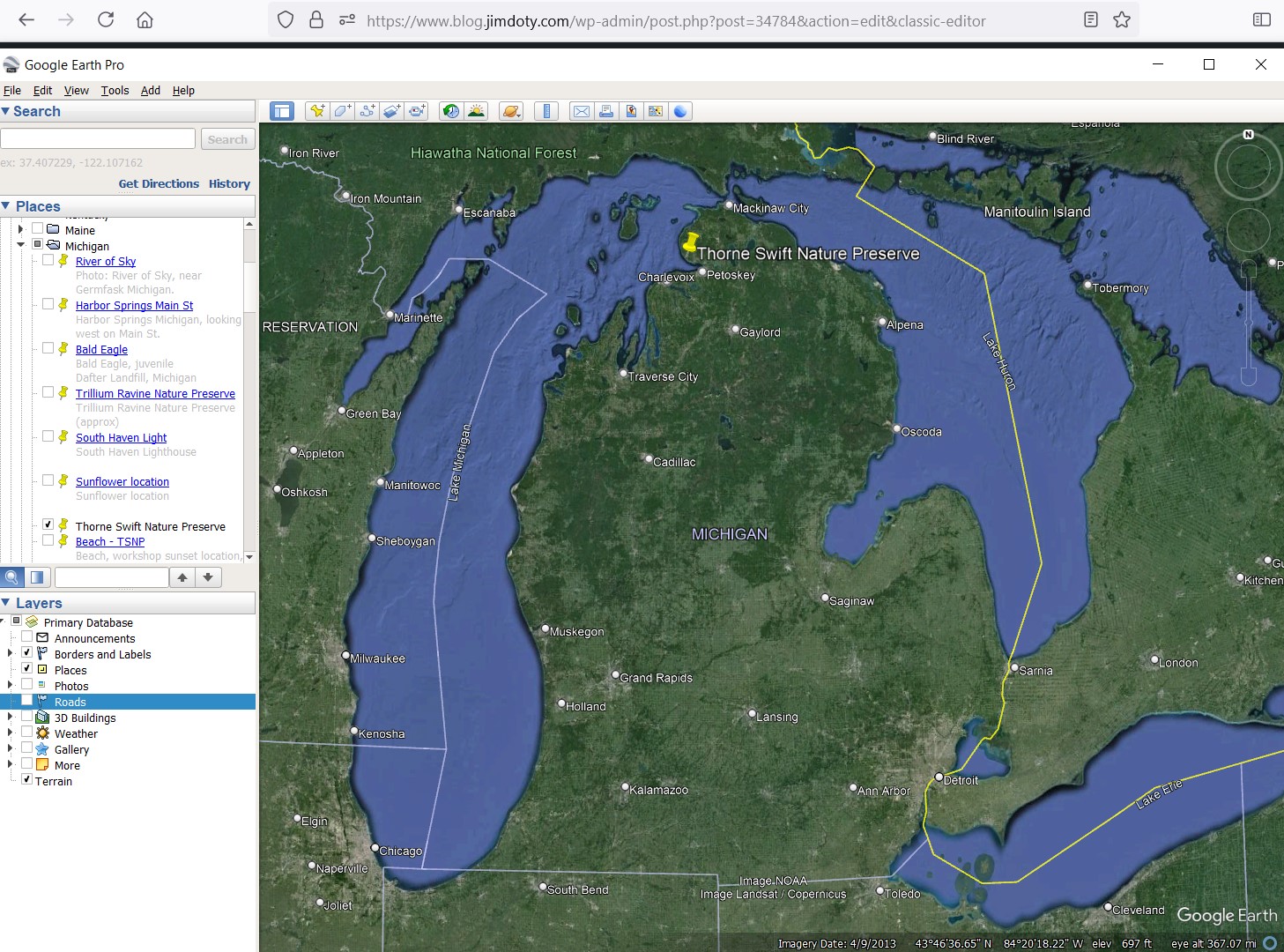Image resolution: width=1284 pixels, height=952 pixels.
Task: Open the Beach - TSNP placemark link
Action: coord(110,541)
